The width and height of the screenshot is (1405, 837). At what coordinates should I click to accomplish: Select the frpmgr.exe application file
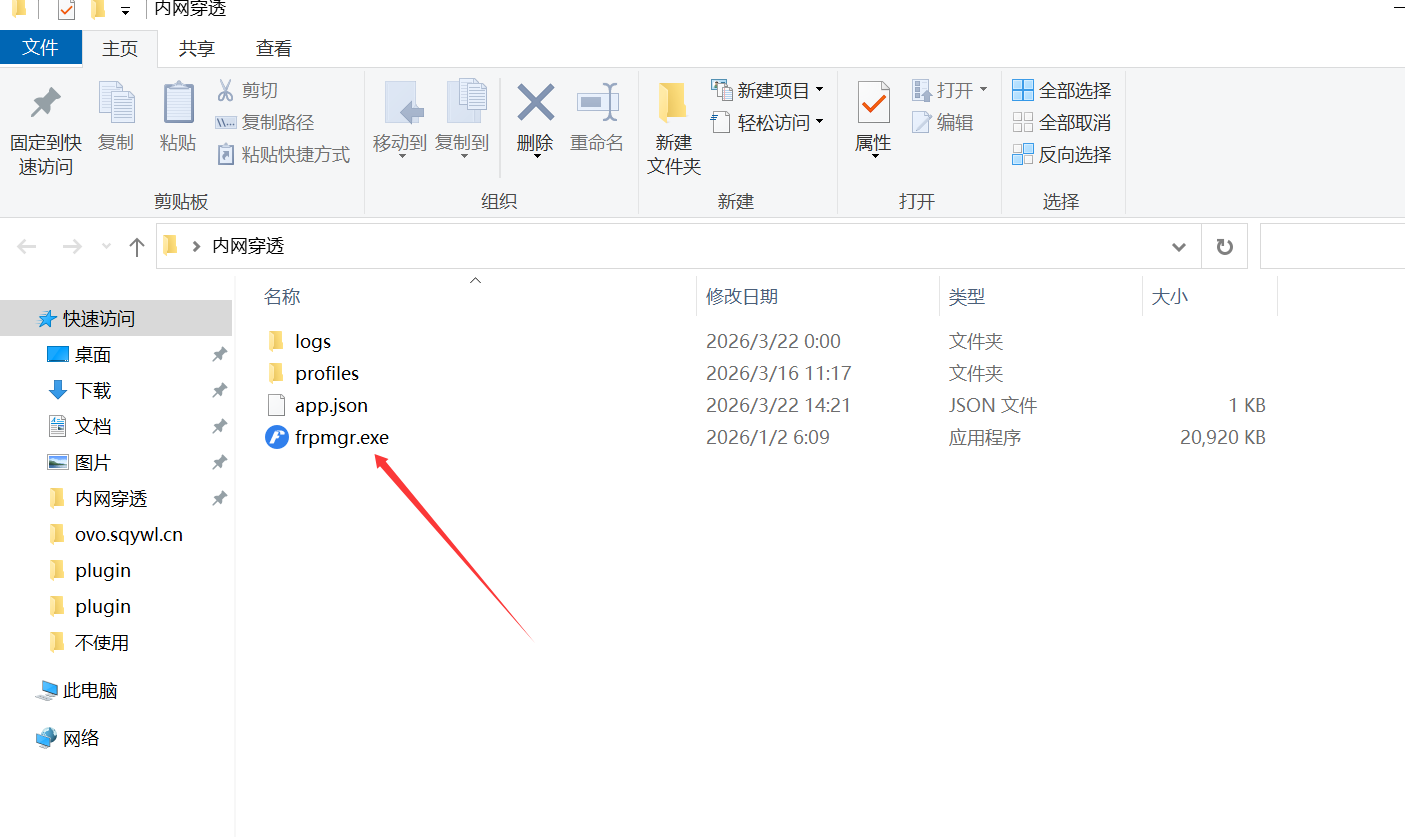pyautogui.click(x=341, y=437)
